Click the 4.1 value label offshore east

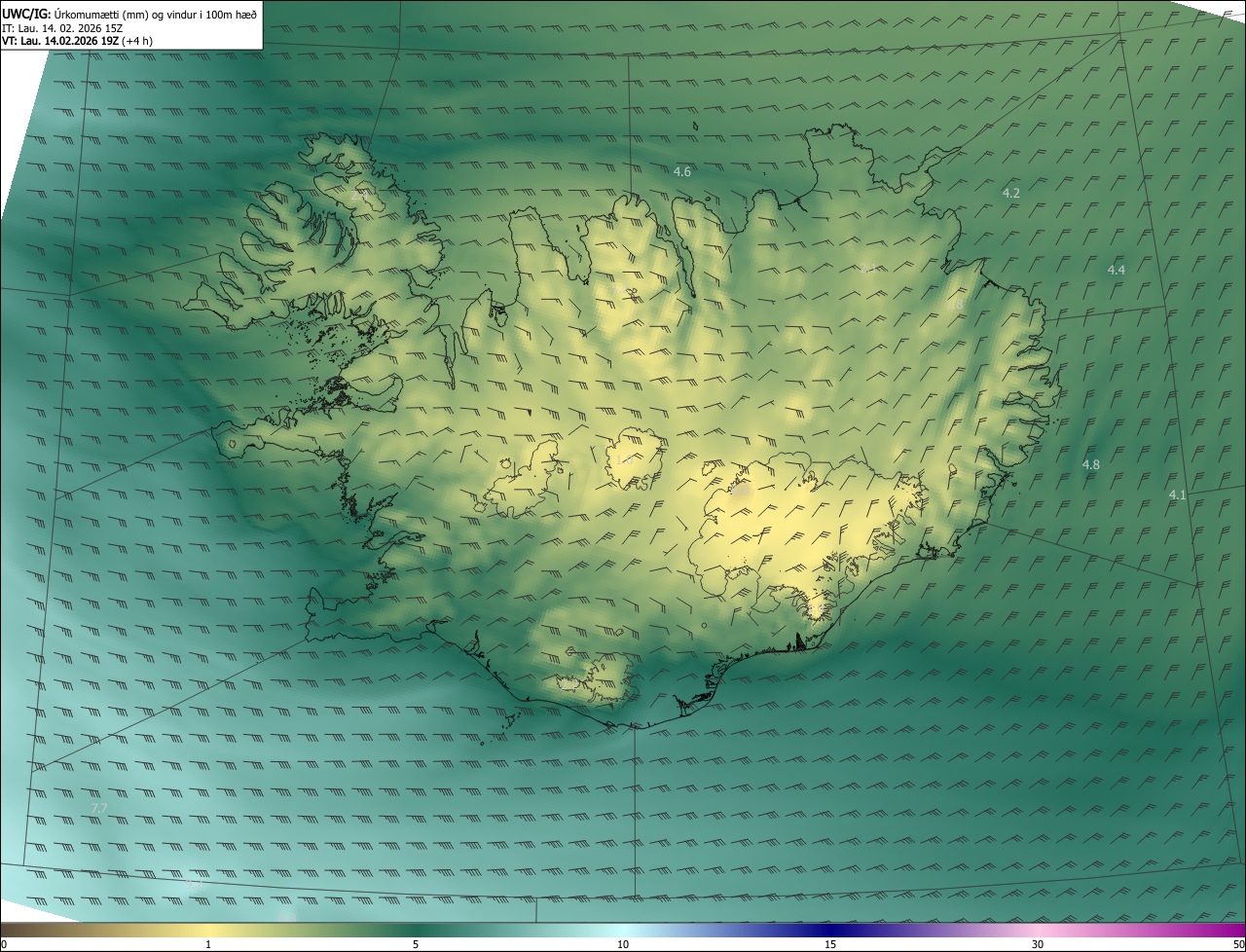[x=1178, y=495]
